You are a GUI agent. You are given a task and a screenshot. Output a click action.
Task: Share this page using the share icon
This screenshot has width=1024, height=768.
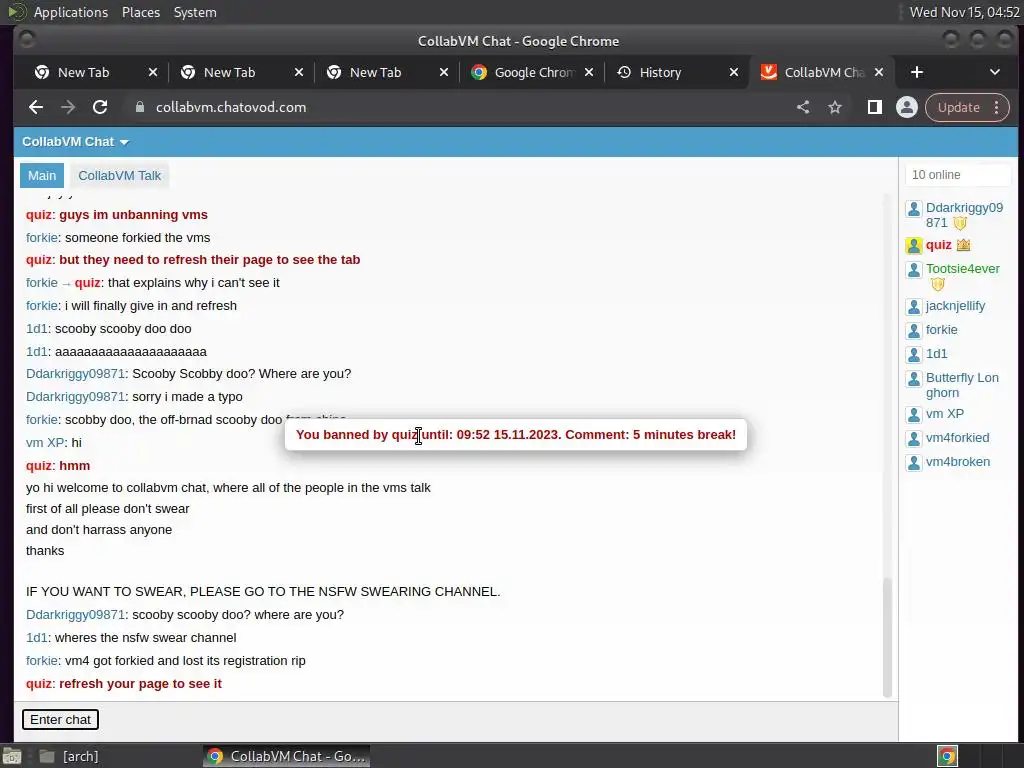803,107
